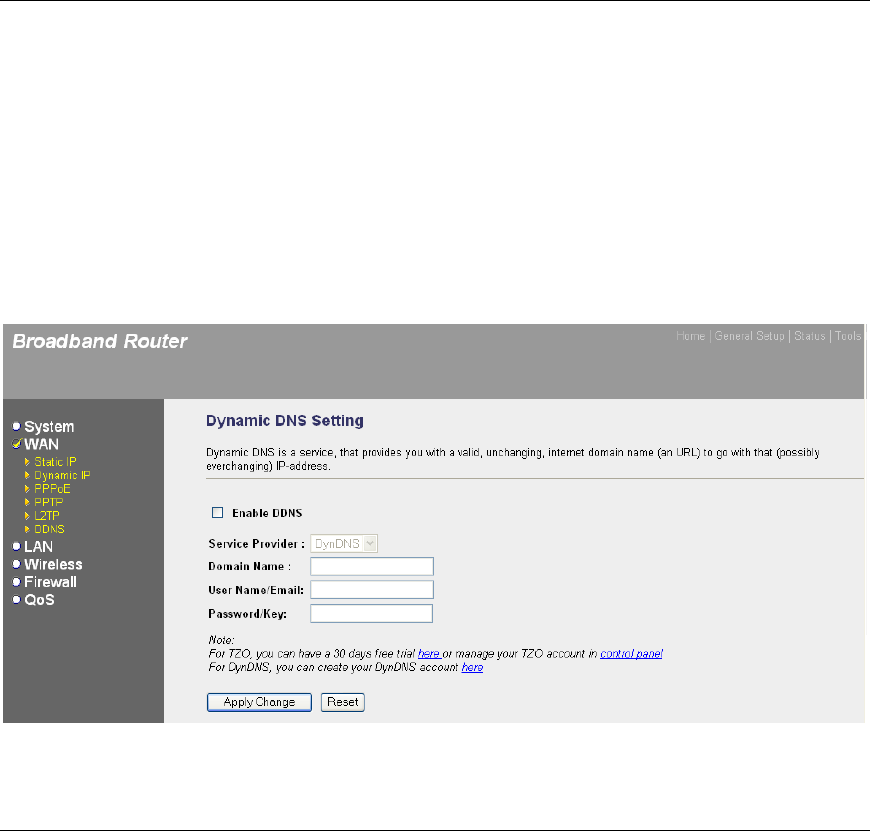Open the PPTP settings page
Screen dimensions: 870x831
(x=49, y=502)
